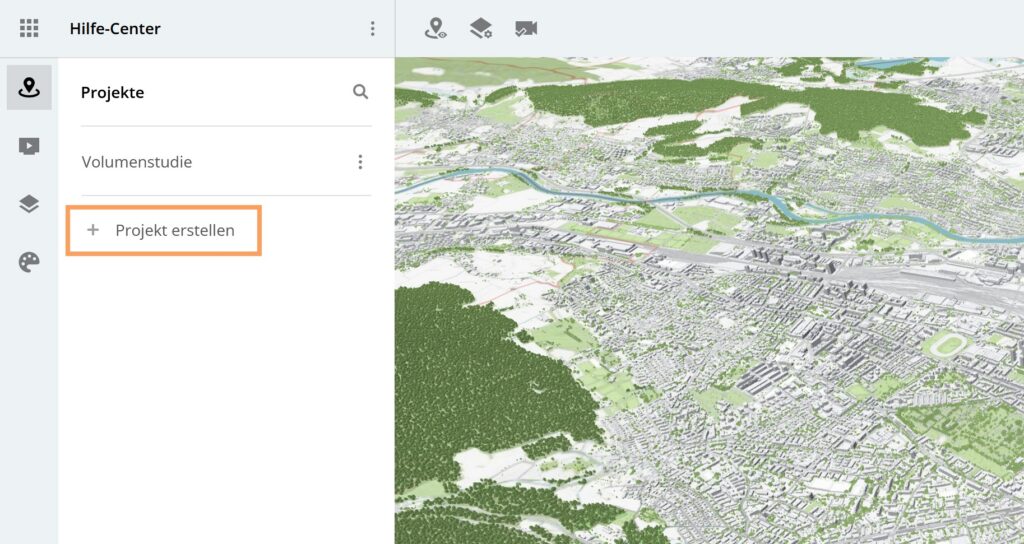The width and height of the screenshot is (1024, 544).
Task: Switch to the presentation panel in sidebar
Action: 29,146
